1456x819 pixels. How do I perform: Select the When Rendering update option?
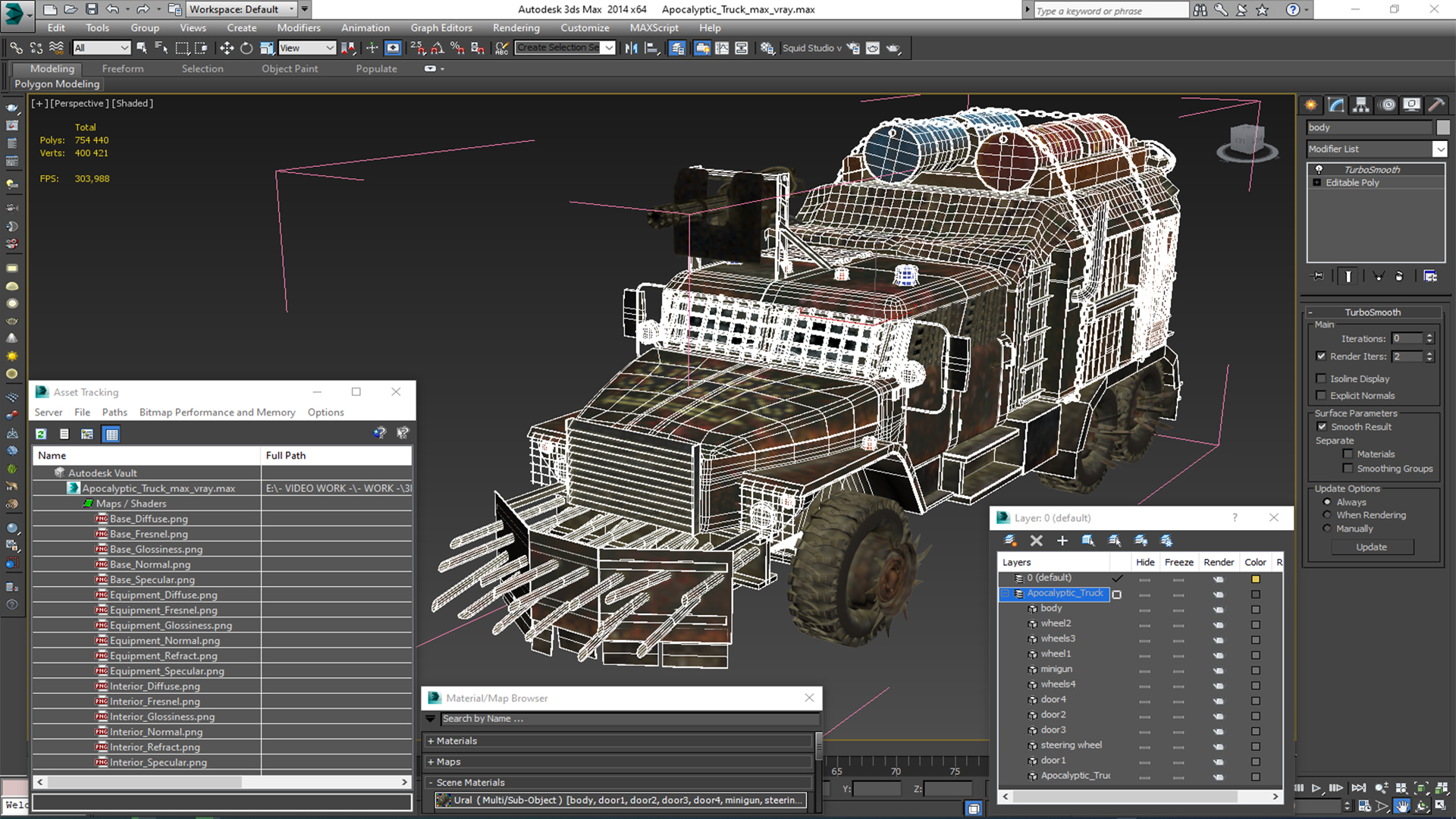(1327, 515)
